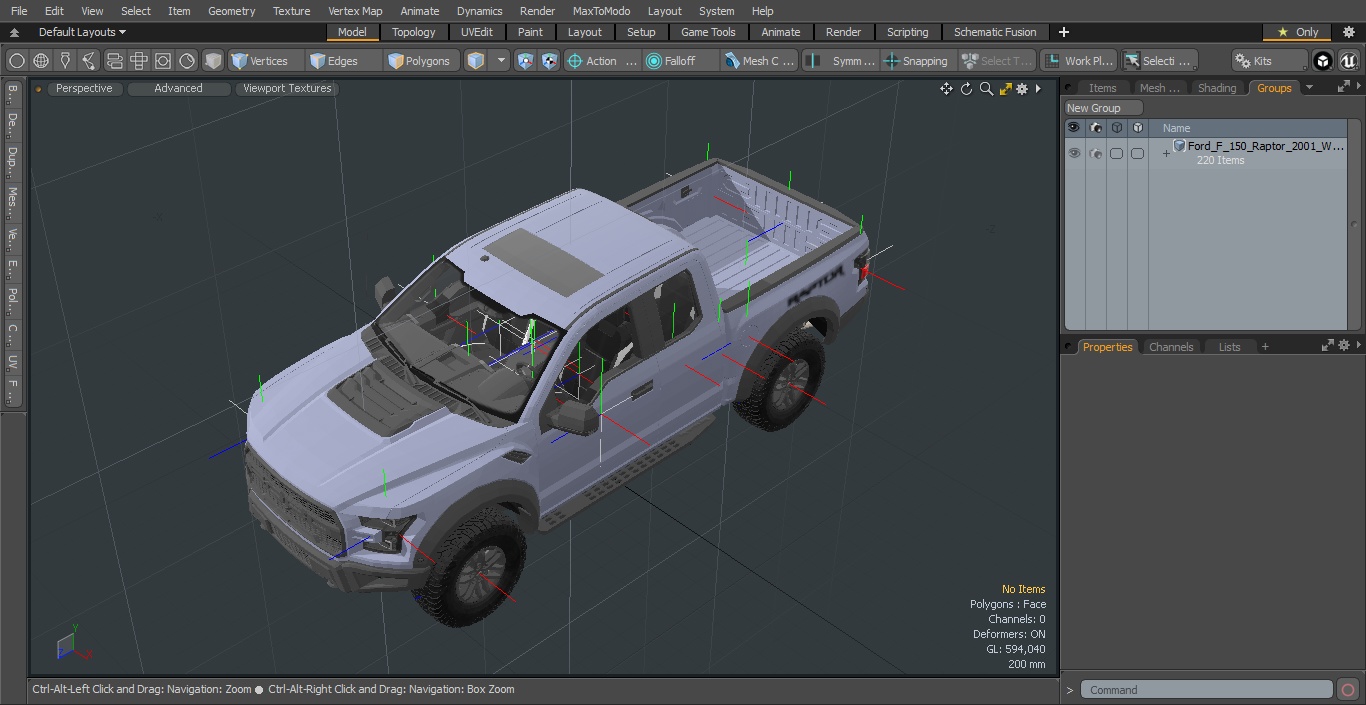Open the Geometry menu
Image resolution: width=1366 pixels, height=705 pixels.
(x=231, y=11)
